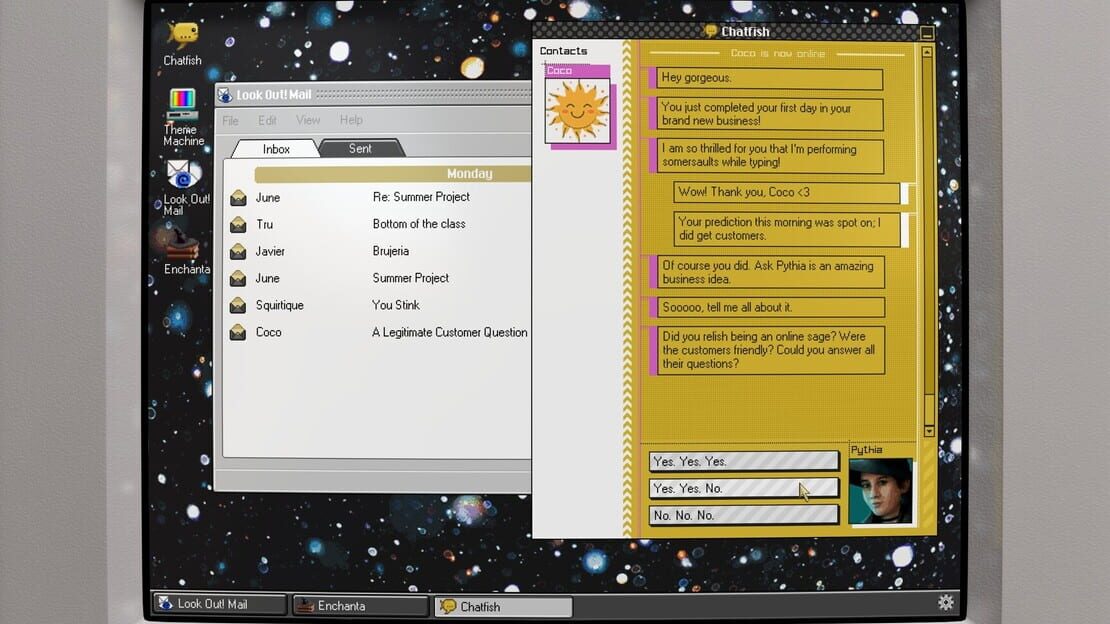Viewport: 1110px width, 624px height.
Task: Open the Enchanta desktop icon
Action: click(185, 251)
